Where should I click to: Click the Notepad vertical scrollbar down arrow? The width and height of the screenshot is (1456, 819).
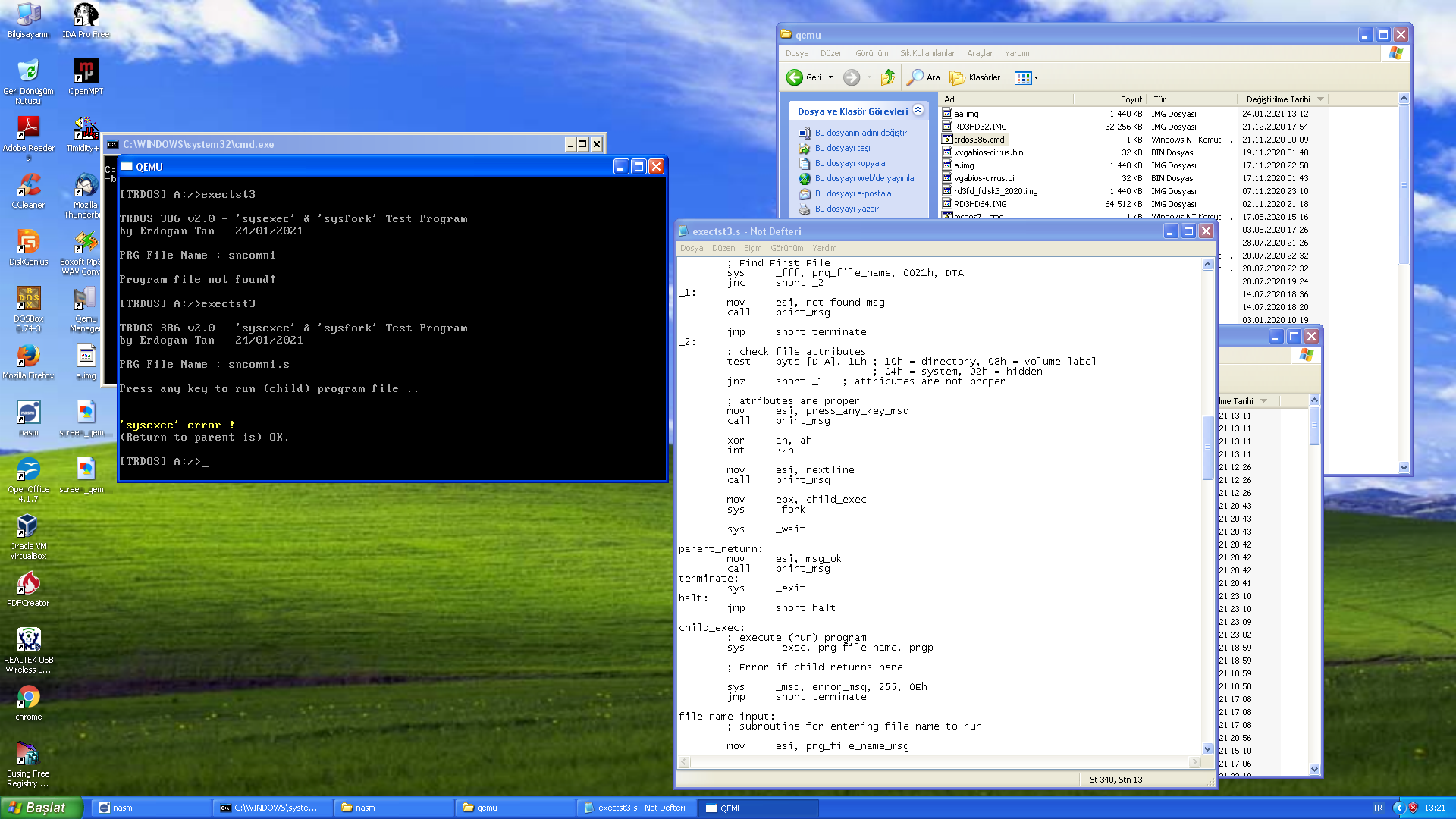[x=1207, y=749]
